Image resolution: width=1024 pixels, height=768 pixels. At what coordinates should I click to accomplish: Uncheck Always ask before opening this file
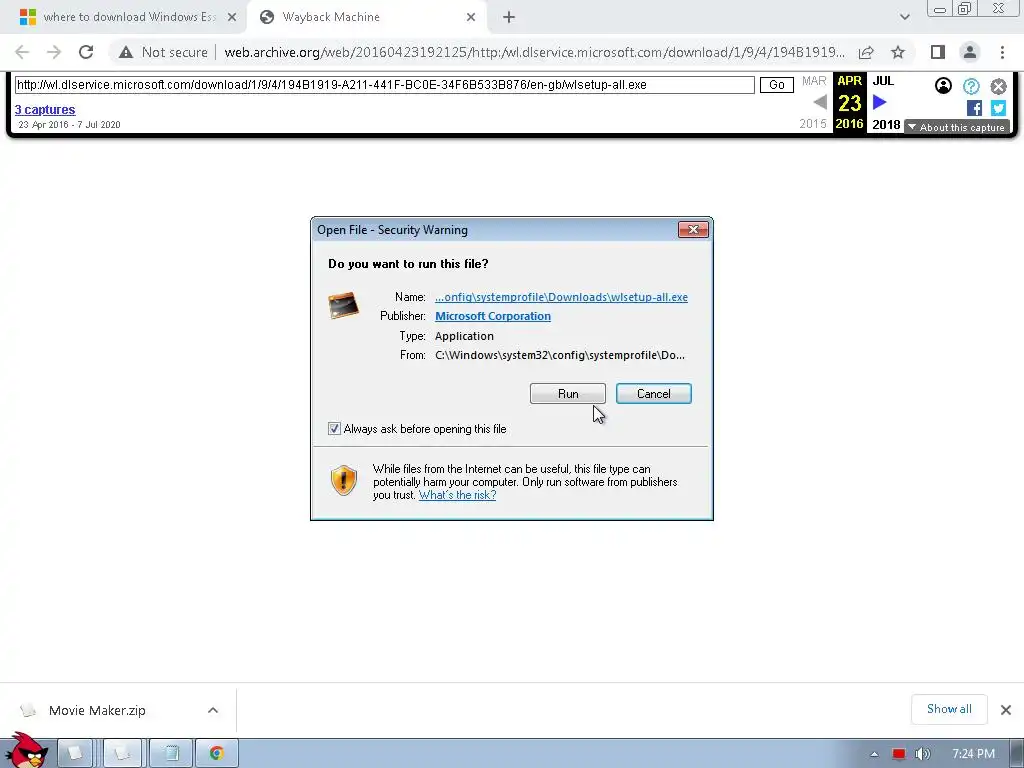pyautogui.click(x=334, y=429)
